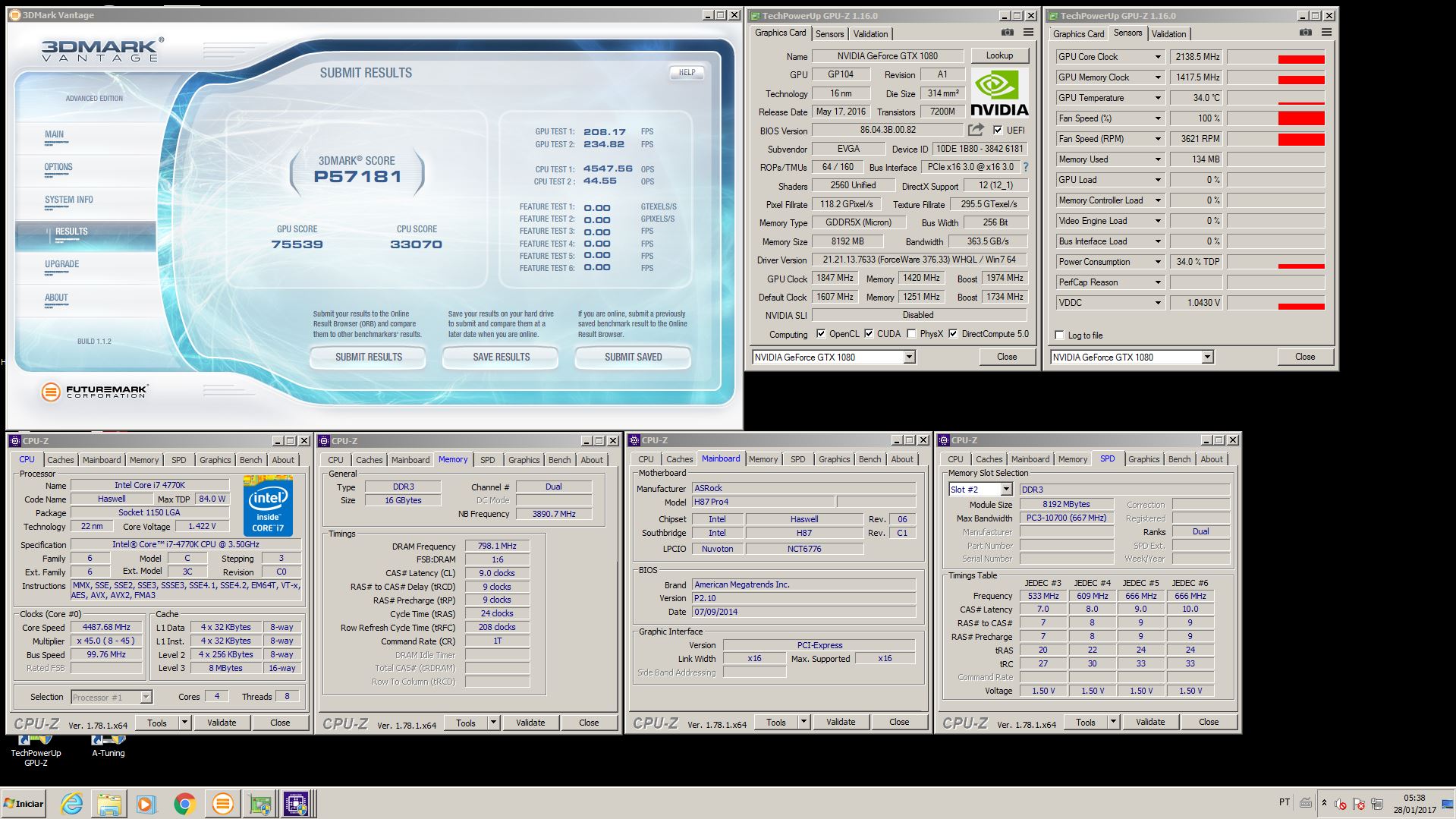Toggle the OpenCL checkbox
Viewport: 1456px width, 819px height.
pyautogui.click(x=820, y=333)
